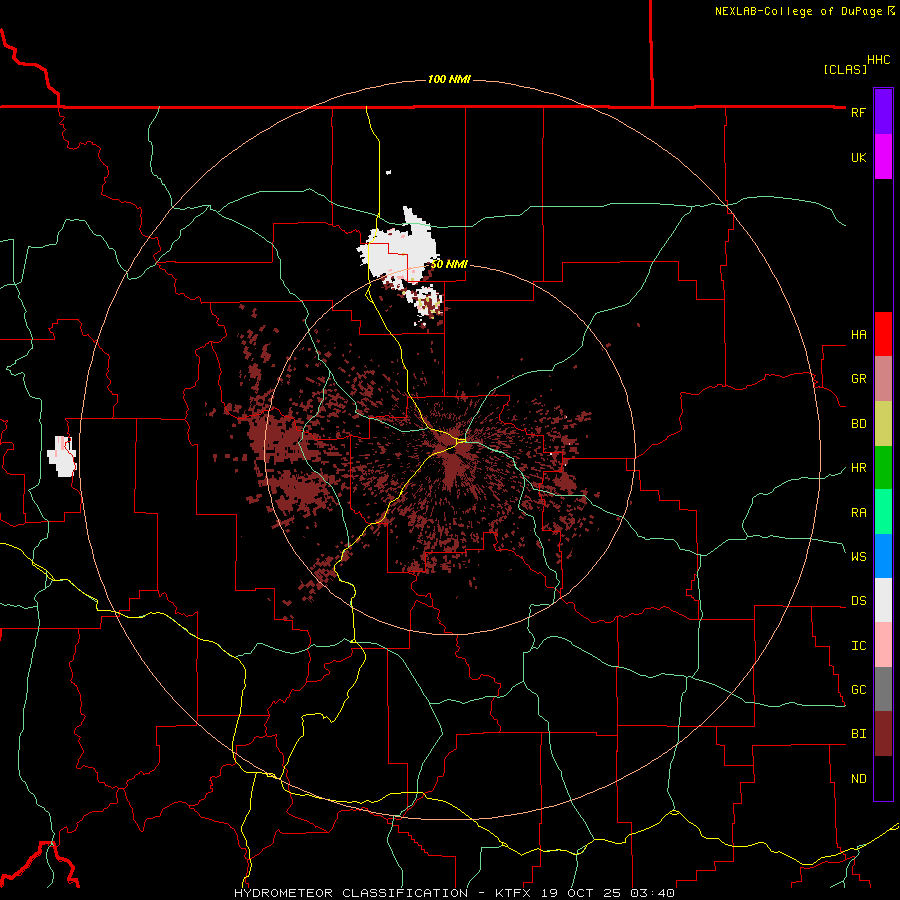Click the UK magenta legend swatch
The width and height of the screenshot is (900, 900).
[x=883, y=157]
